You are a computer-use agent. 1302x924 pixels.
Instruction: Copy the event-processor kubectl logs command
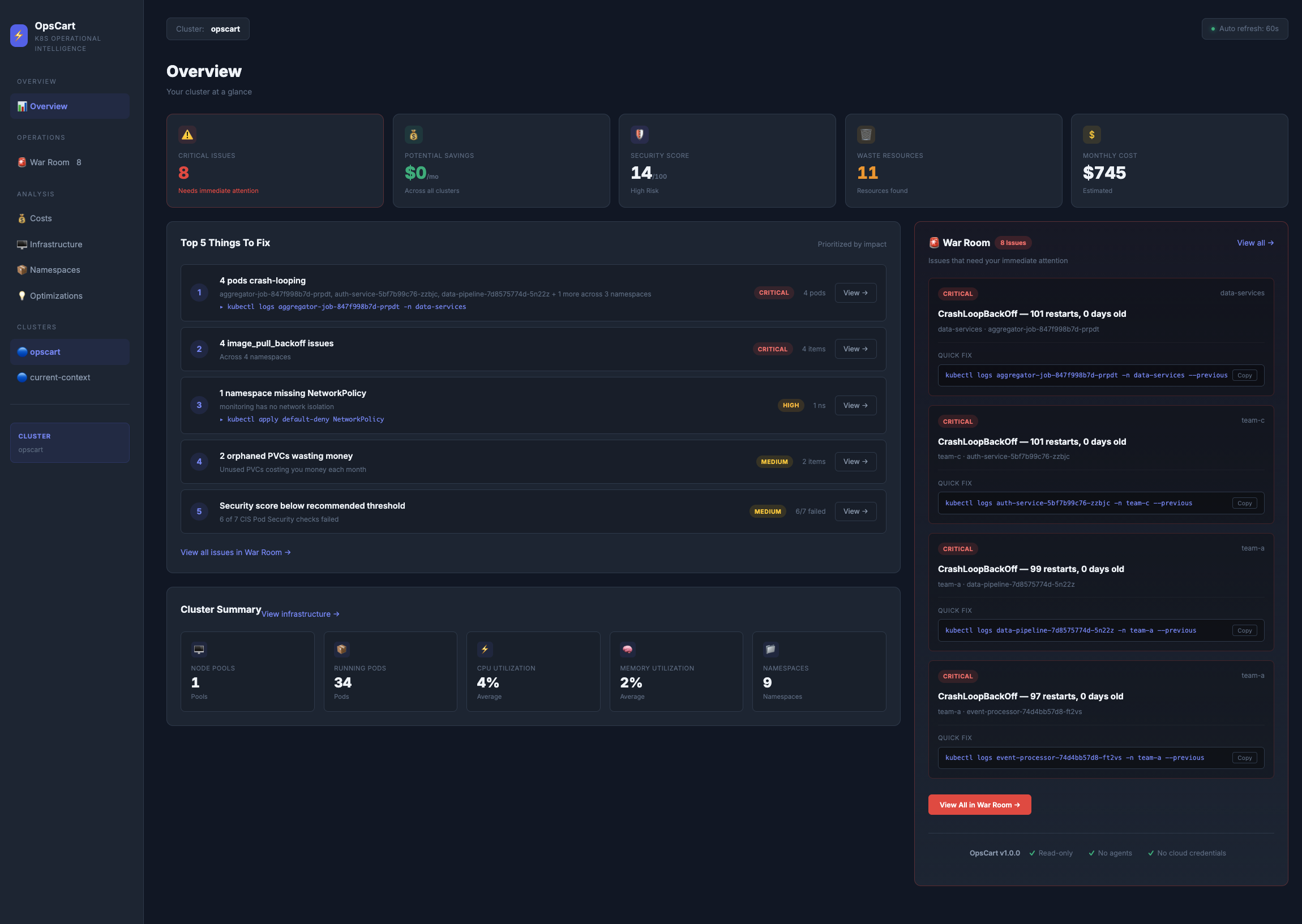[1244, 758]
